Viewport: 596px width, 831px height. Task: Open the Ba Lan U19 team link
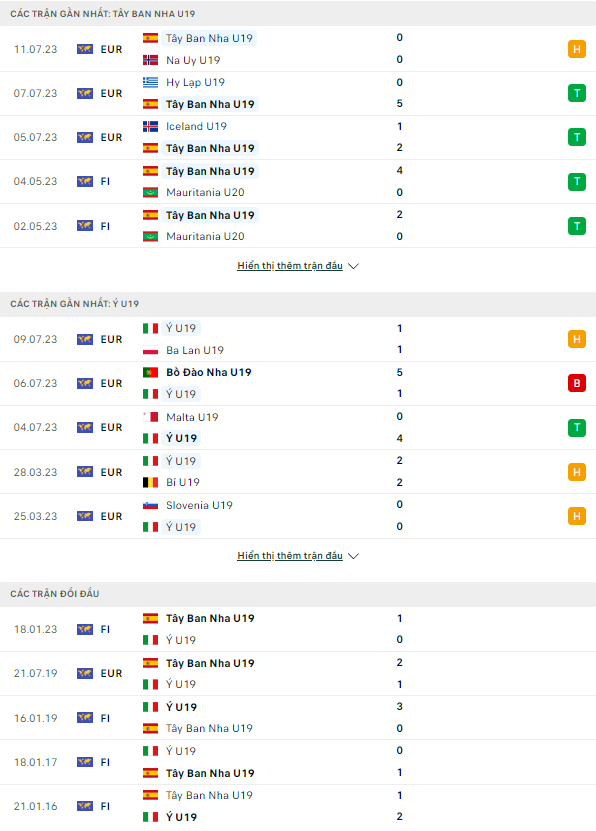[x=195, y=350]
